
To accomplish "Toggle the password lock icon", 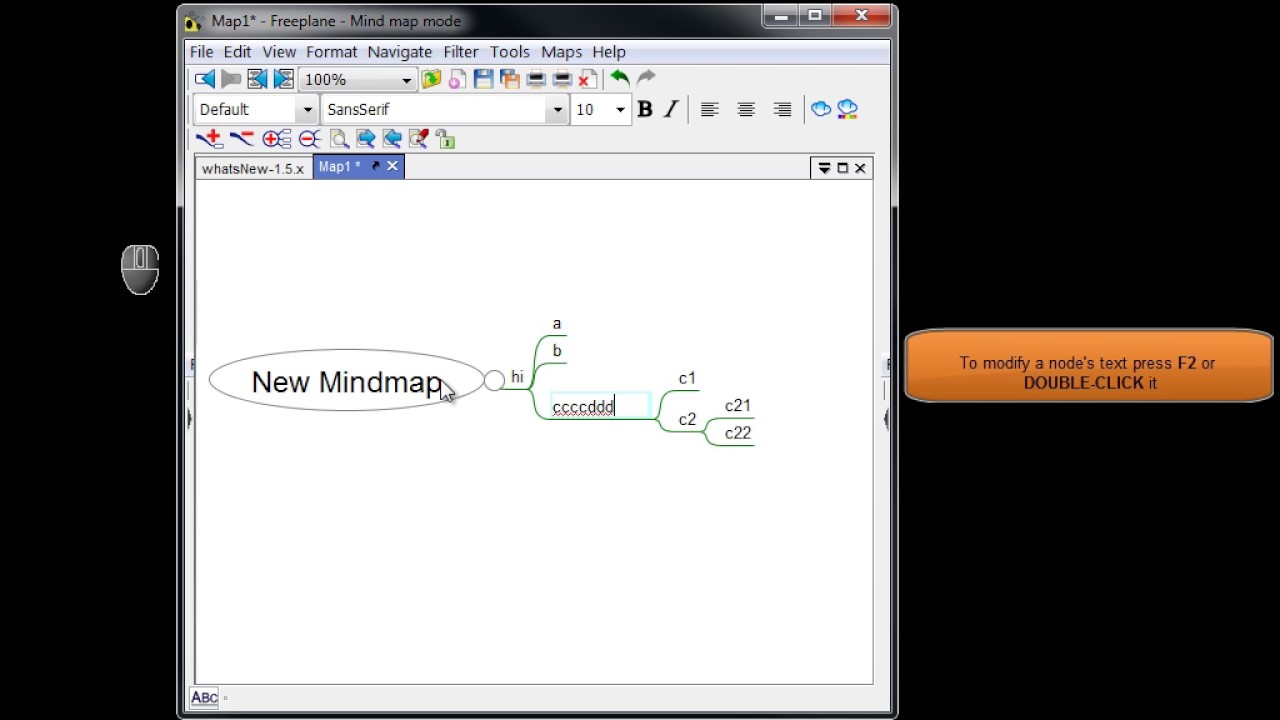I will coord(445,140).
